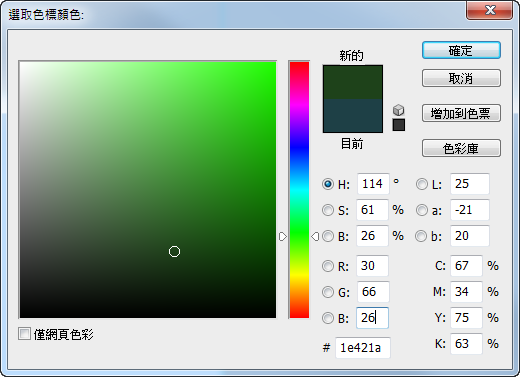Click the C field showing 67

466,266
